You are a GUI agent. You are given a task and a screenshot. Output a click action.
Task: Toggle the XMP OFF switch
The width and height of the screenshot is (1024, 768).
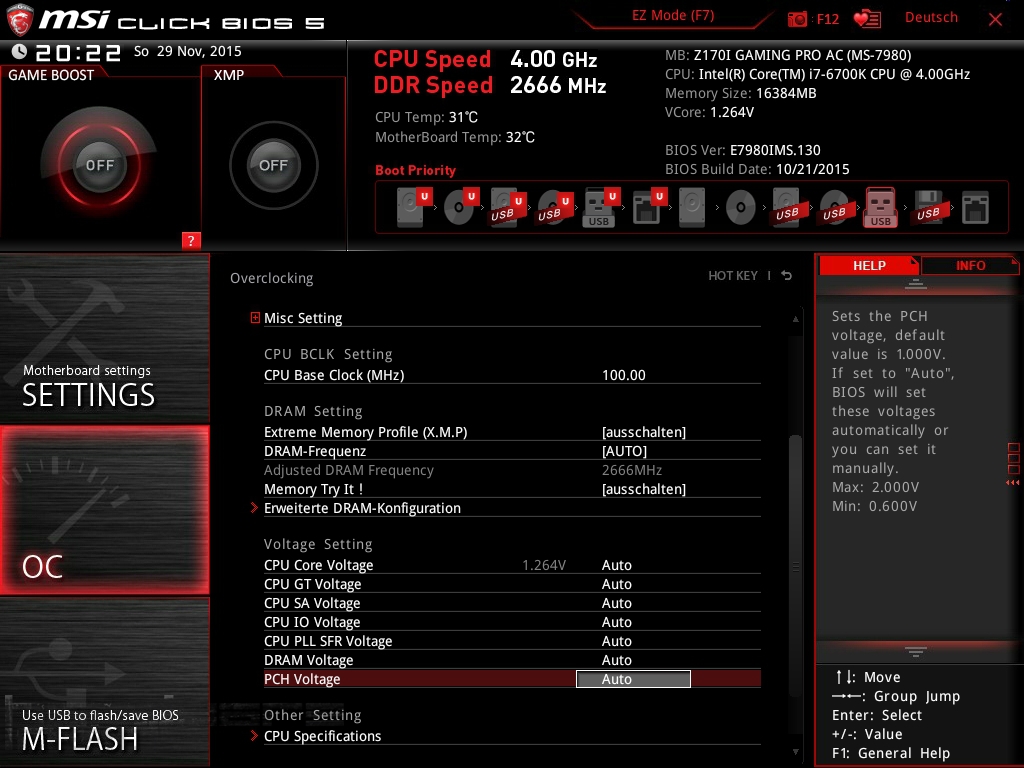272,166
